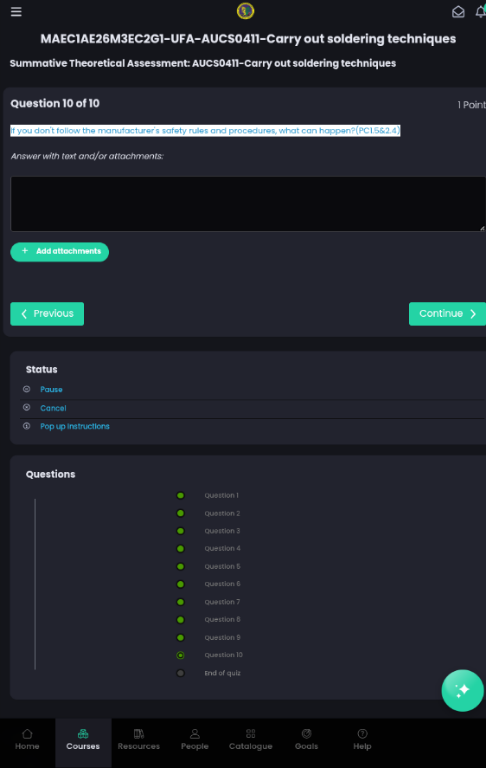Screen dimensions: 486x768
Task: Click the MAEC1AE26M3EC2G1 course title
Action: coord(248,39)
